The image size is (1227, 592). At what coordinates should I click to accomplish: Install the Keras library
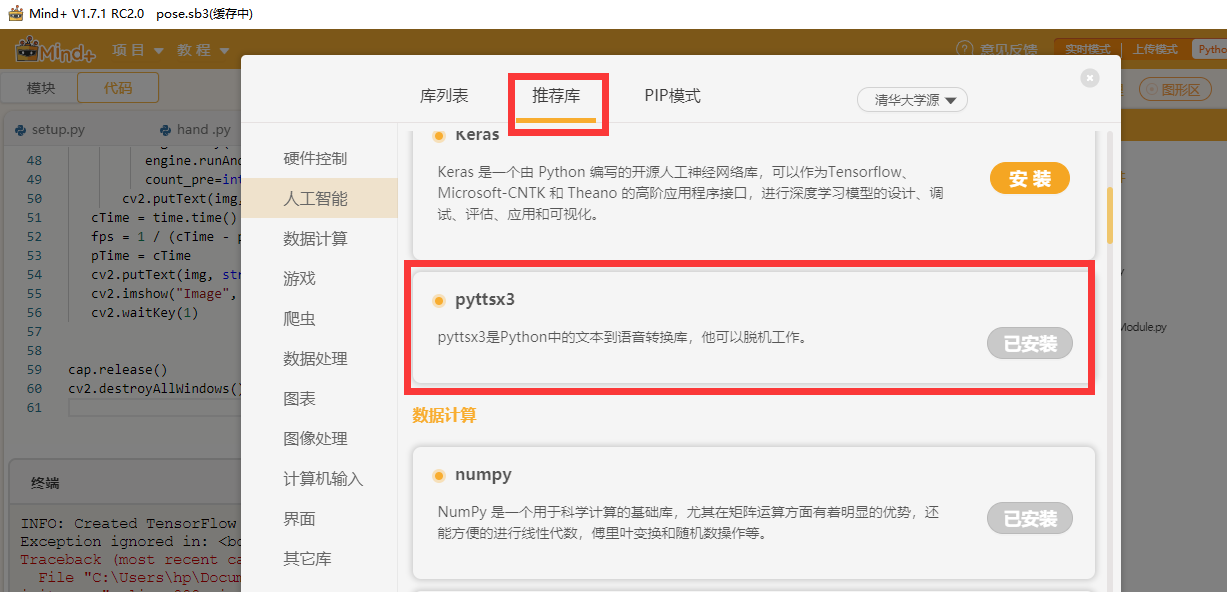(1030, 179)
